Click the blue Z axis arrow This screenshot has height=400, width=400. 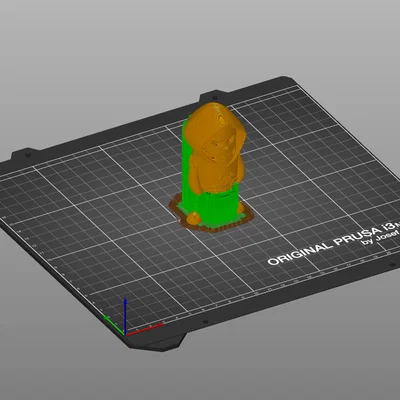125,316
